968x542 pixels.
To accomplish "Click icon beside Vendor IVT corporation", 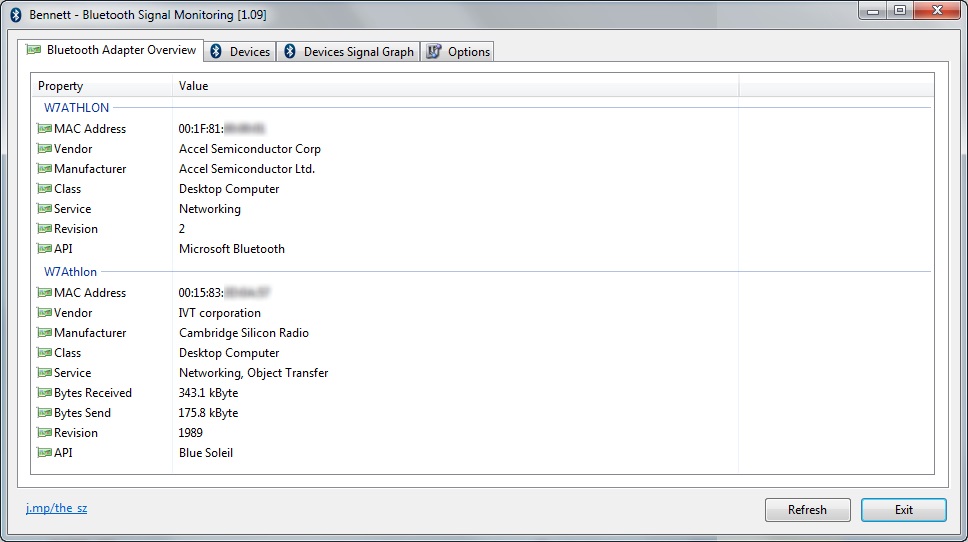I will [44, 312].
